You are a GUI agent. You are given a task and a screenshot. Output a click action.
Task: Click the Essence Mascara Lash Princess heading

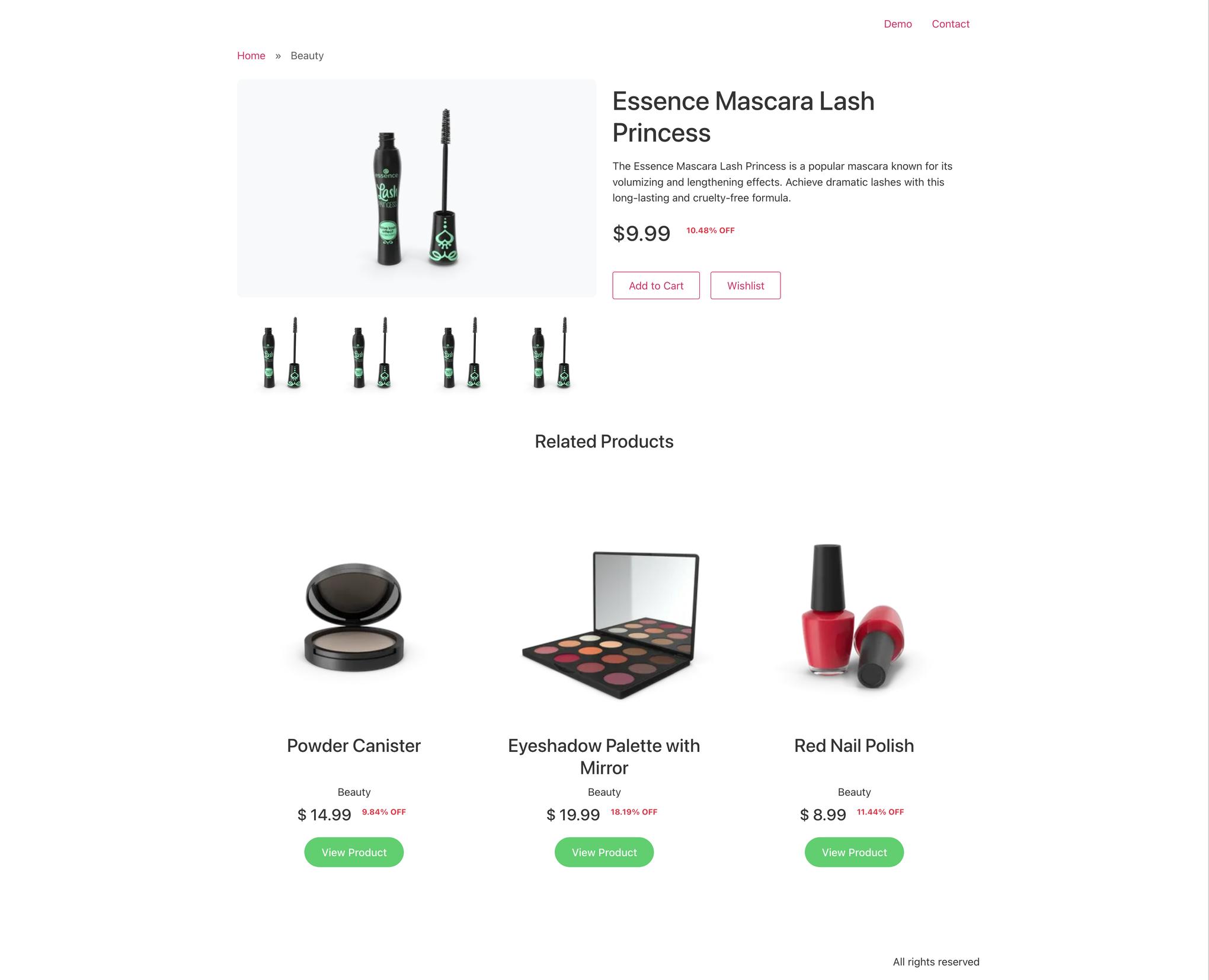[x=743, y=117]
